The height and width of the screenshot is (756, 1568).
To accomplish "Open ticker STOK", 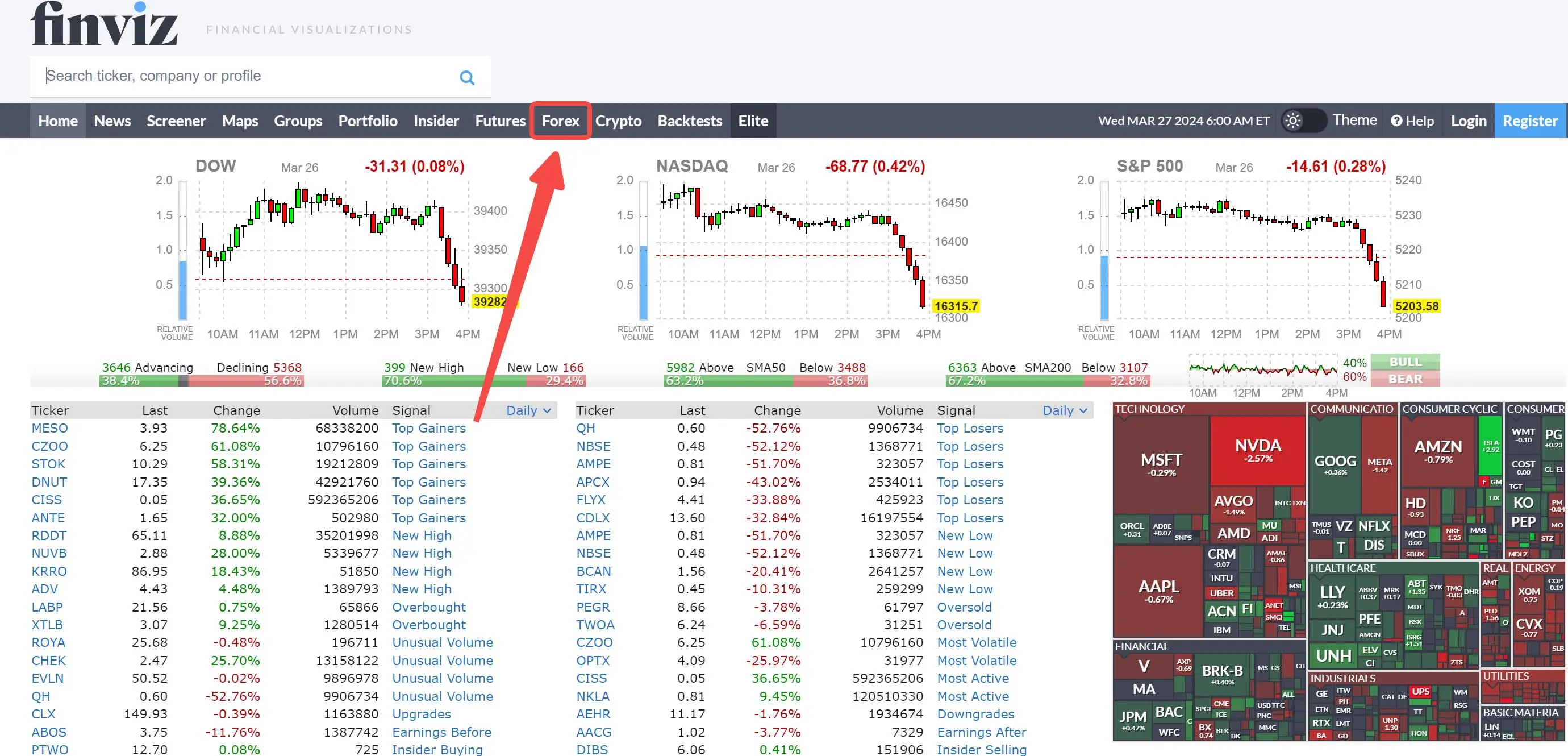I will pyautogui.click(x=48, y=464).
